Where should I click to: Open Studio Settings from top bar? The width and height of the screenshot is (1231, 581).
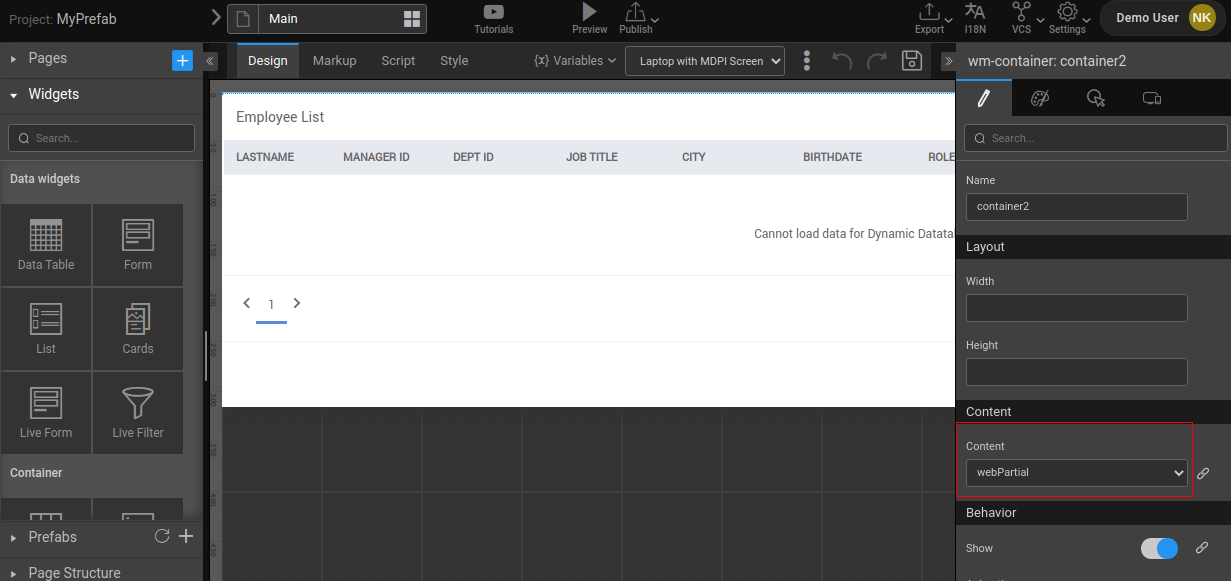point(1068,18)
